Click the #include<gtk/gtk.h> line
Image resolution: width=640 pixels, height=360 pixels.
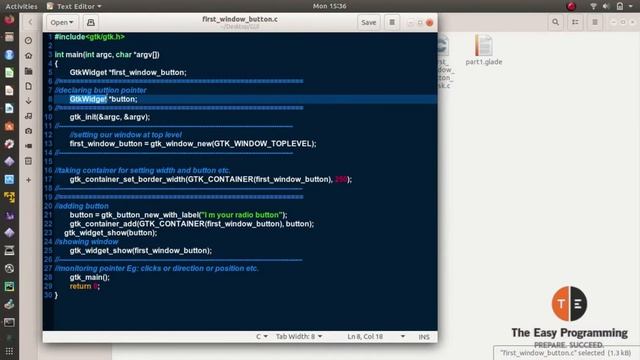89,37
